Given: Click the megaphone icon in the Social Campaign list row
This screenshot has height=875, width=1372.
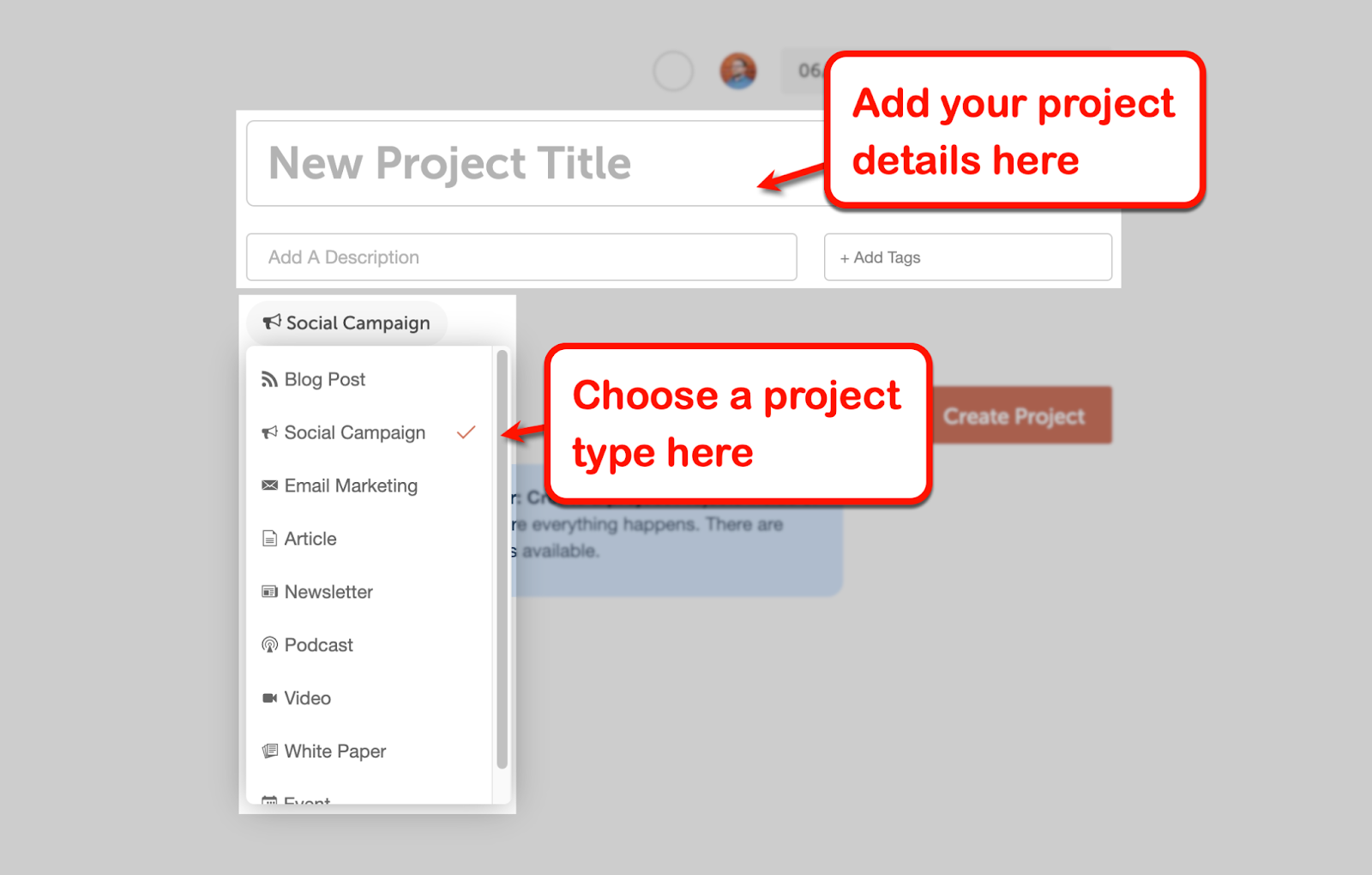Looking at the screenshot, I should pos(269,432).
